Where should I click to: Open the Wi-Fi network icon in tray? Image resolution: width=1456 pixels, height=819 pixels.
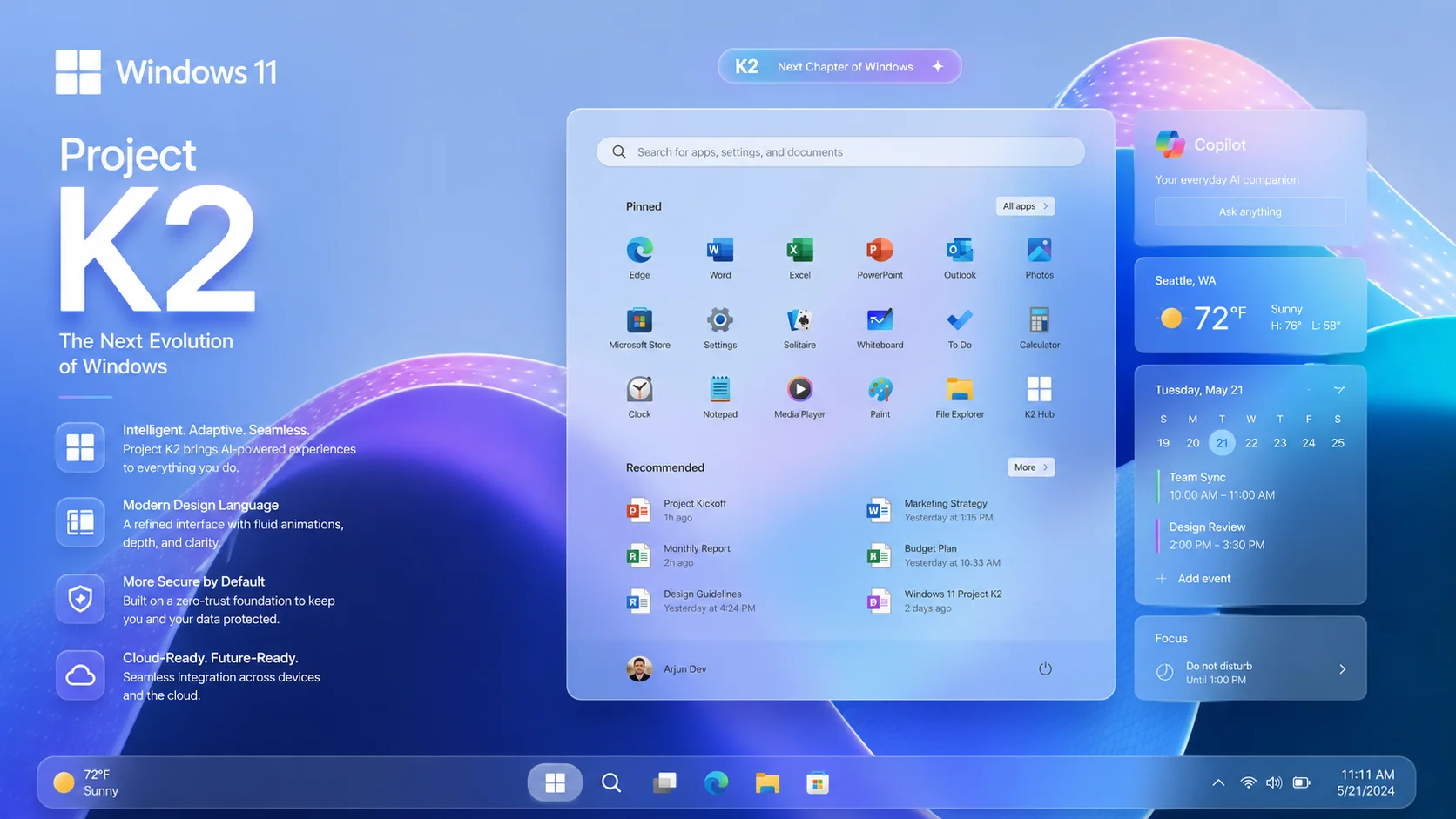(1248, 782)
